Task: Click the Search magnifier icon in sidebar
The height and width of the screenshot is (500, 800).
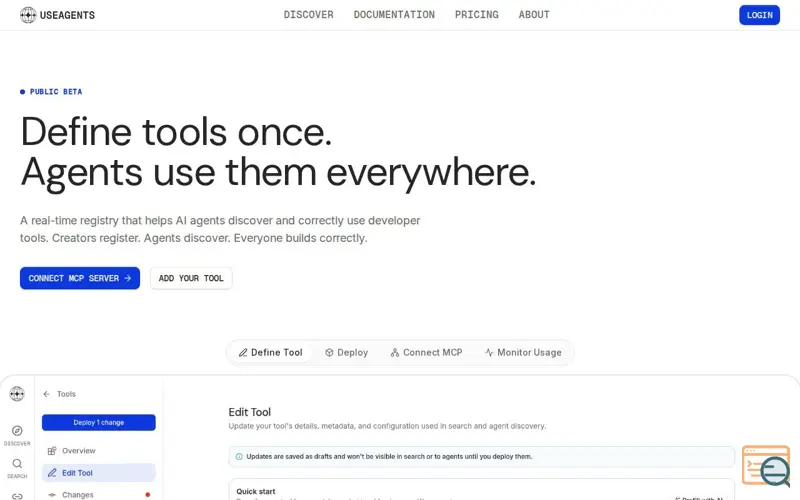Action: point(17,463)
